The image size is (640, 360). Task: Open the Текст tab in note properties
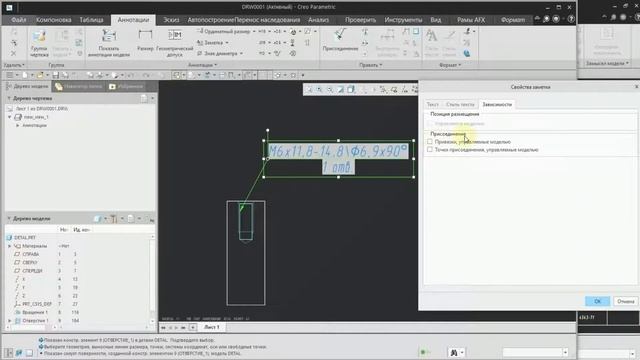pos(432,104)
